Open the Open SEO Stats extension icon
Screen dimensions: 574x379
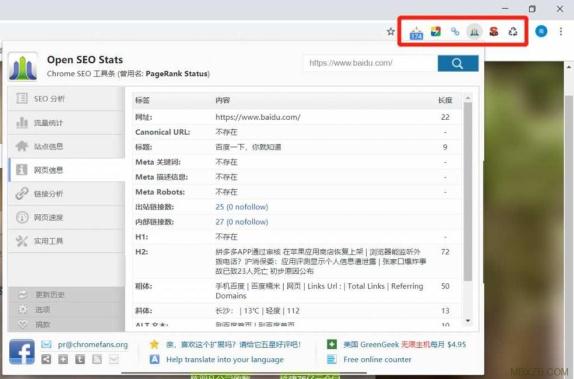(x=474, y=32)
